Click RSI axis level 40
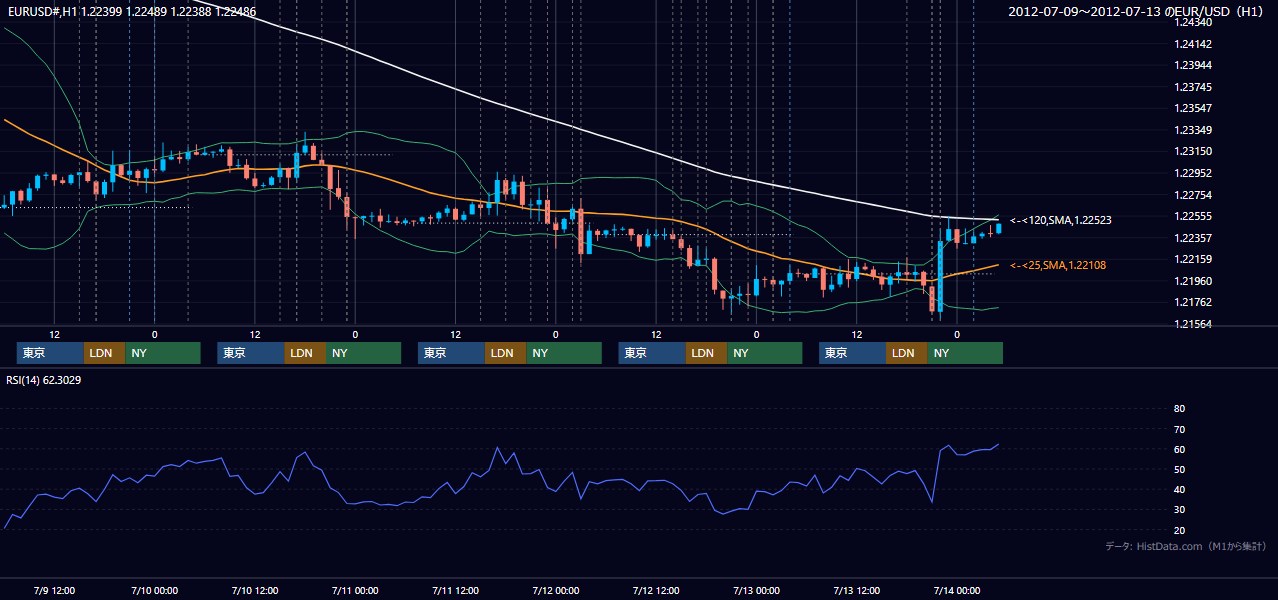The image size is (1278, 600). coord(1179,490)
